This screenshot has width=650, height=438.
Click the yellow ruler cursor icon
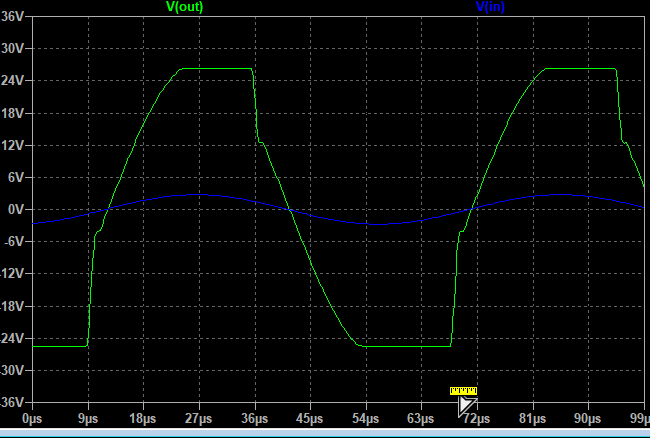tap(463, 391)
